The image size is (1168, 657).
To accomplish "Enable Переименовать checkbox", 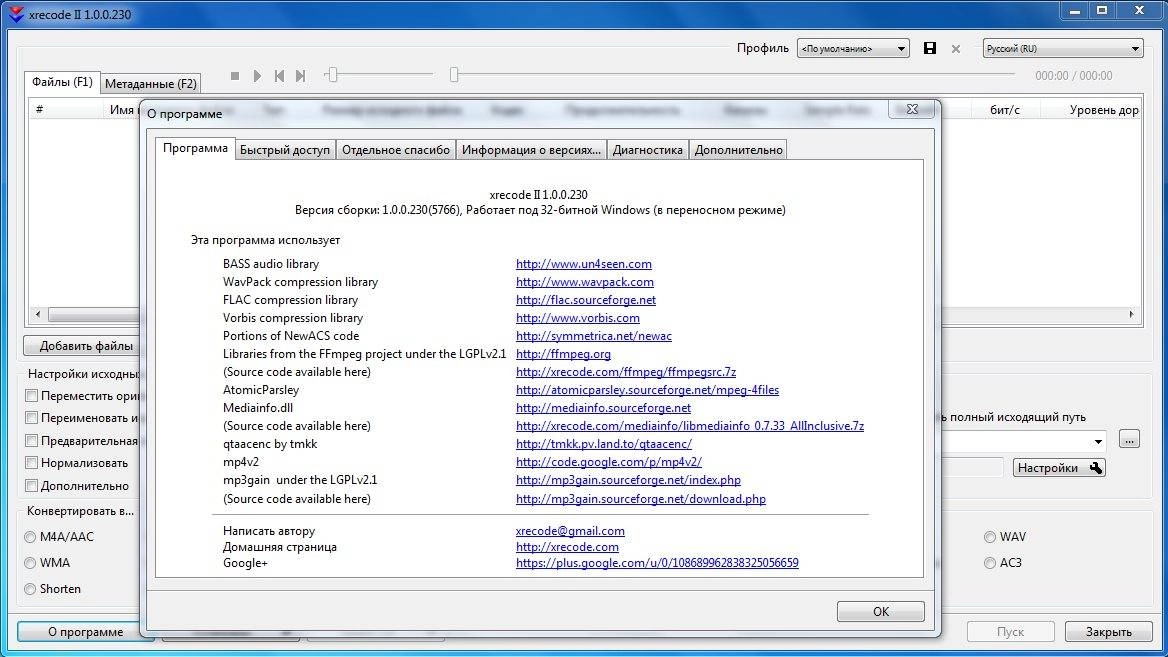I will coord(31,418).
